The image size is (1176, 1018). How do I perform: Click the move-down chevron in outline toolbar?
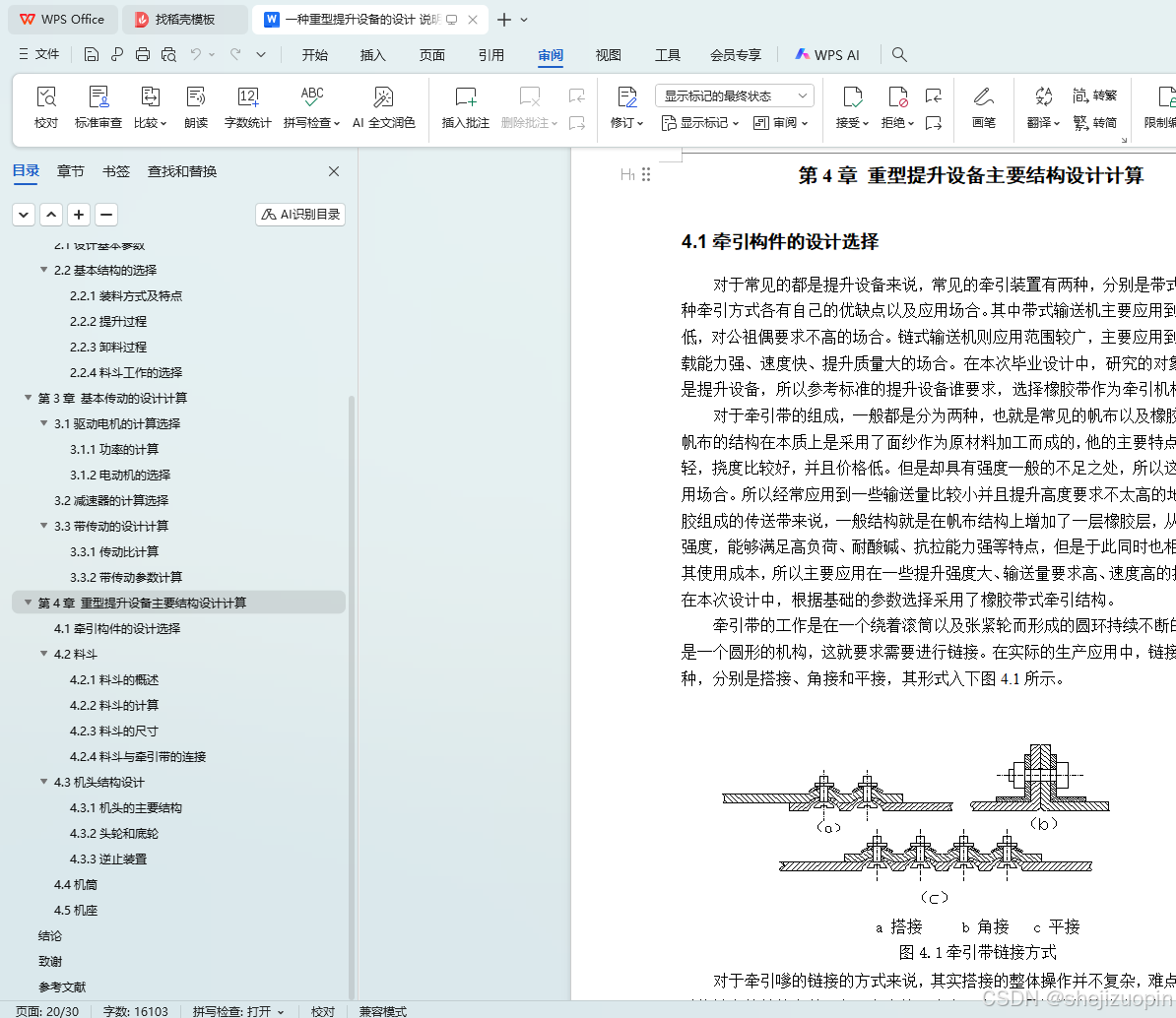[24, 215]
